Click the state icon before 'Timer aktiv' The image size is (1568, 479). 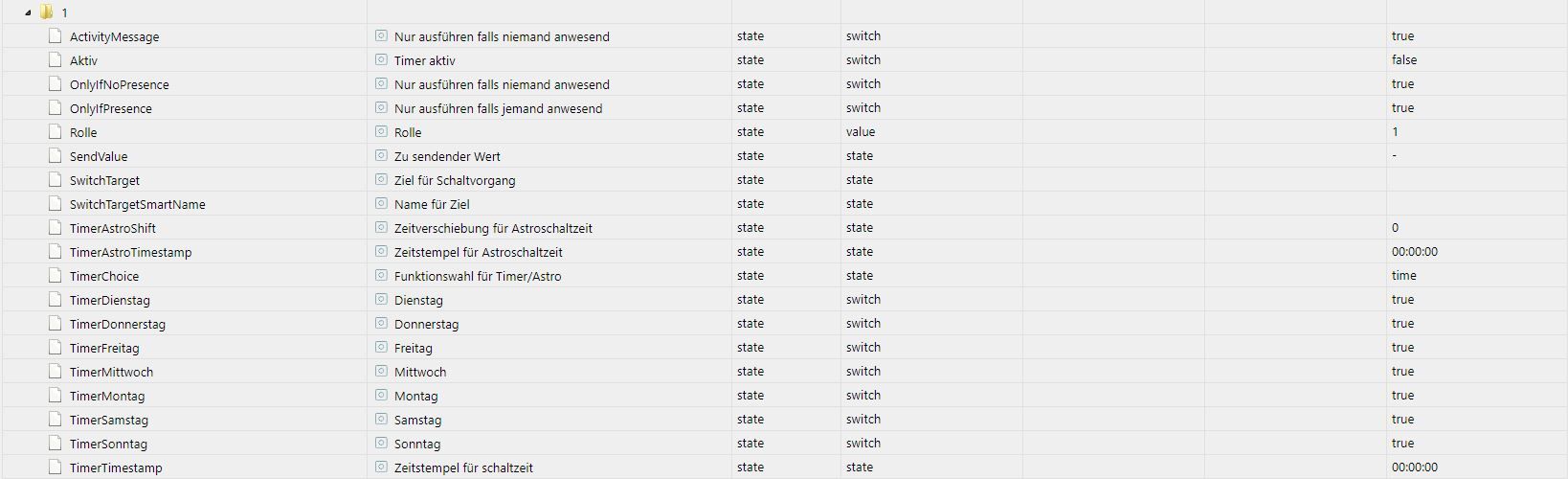point(381,60)
